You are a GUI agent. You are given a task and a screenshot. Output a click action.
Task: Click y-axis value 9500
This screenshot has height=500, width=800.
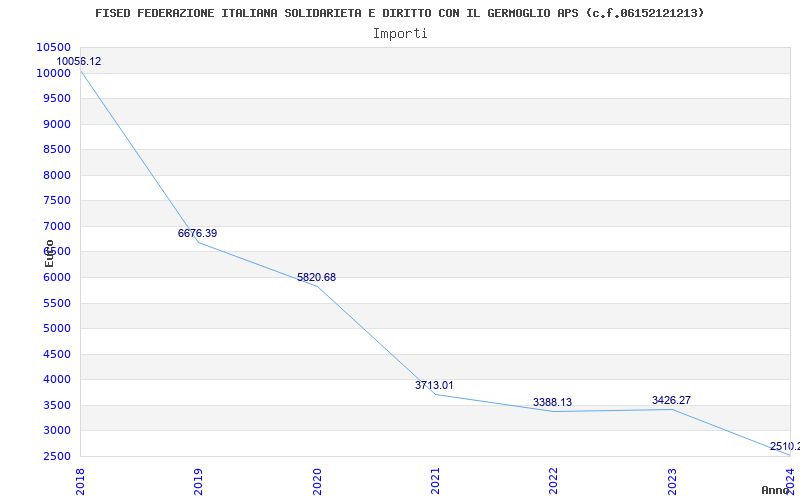(57, 98)
